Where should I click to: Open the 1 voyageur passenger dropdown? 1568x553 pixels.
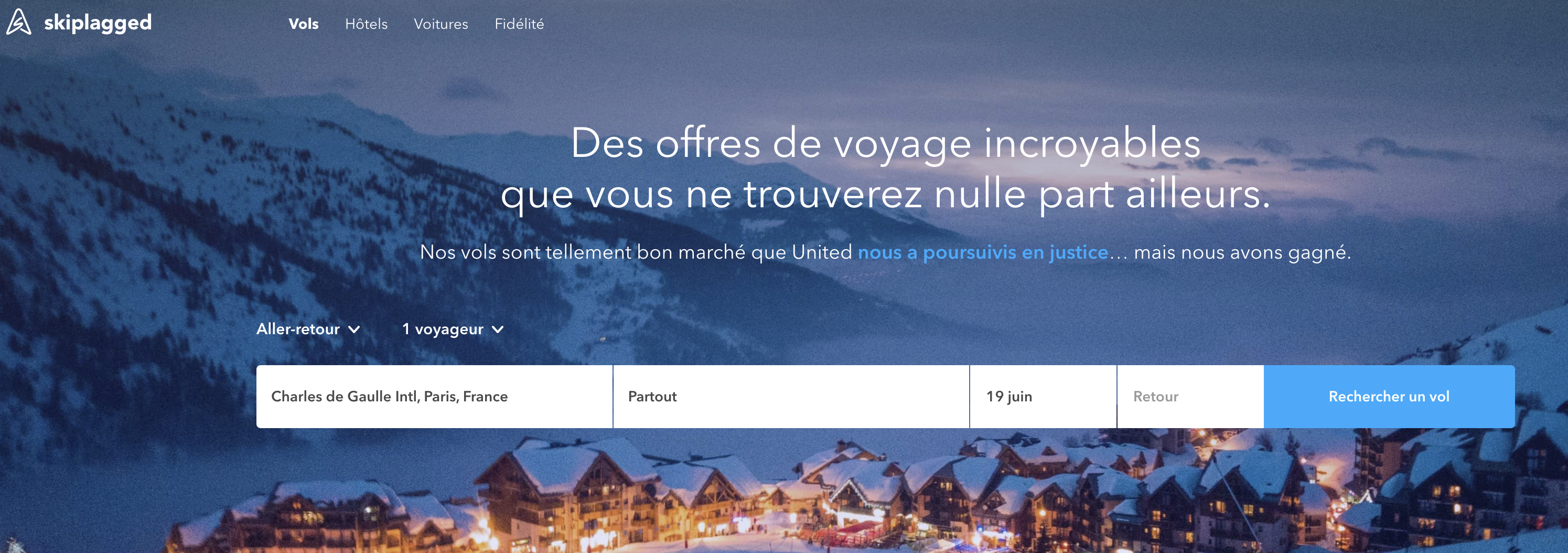coord(453,329)
